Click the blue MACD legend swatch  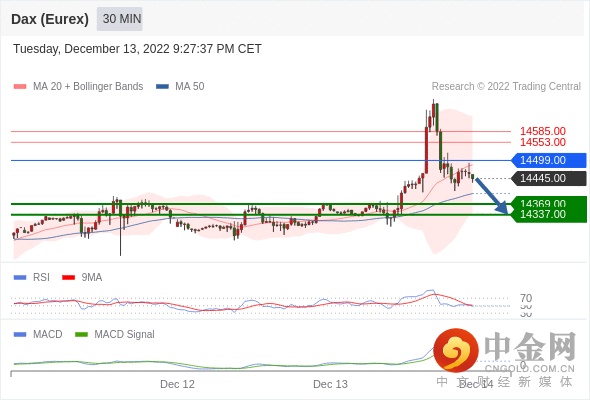(20, 335)
